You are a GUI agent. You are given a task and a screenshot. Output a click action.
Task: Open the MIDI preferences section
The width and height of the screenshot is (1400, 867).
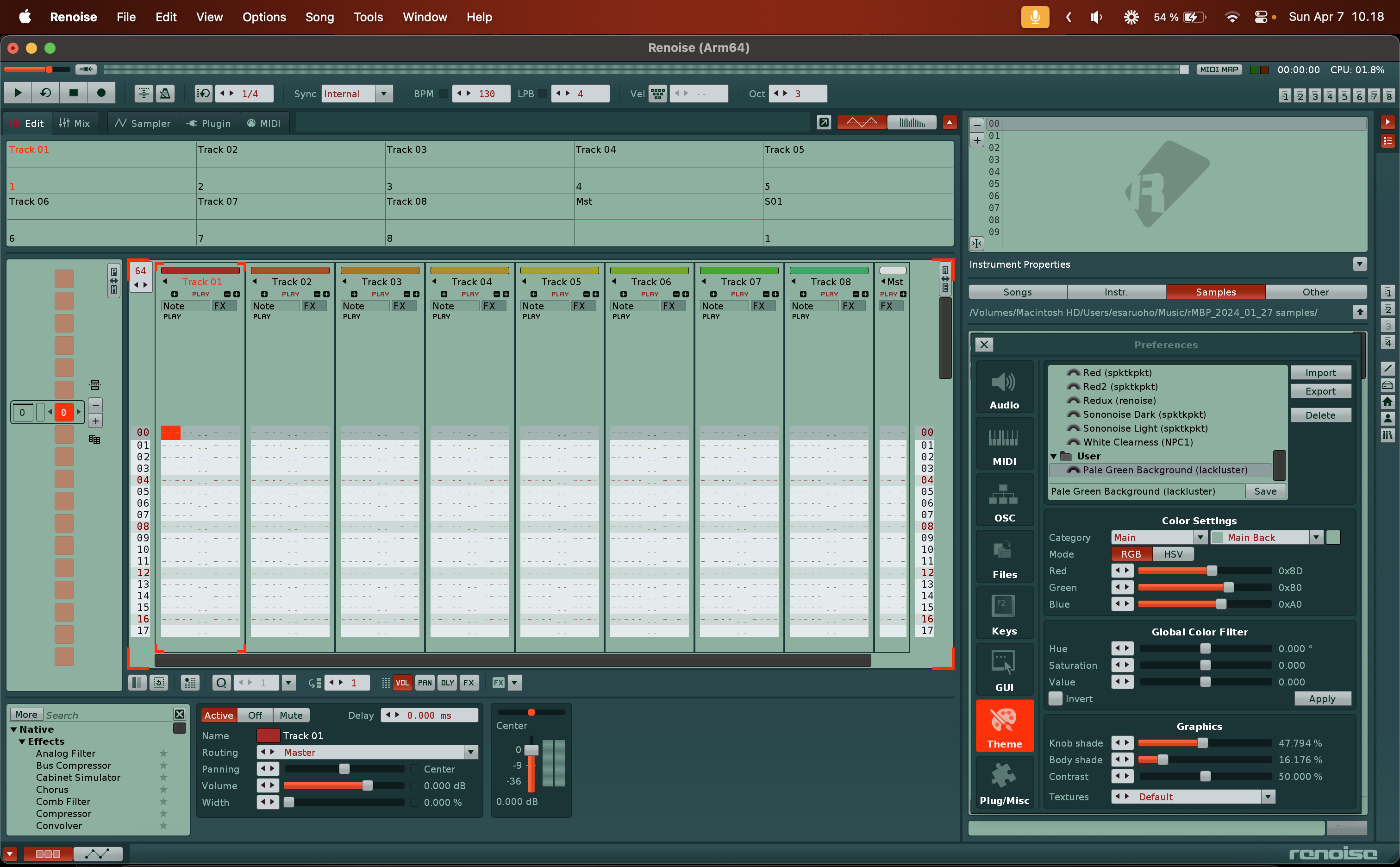pos(1004,443)
